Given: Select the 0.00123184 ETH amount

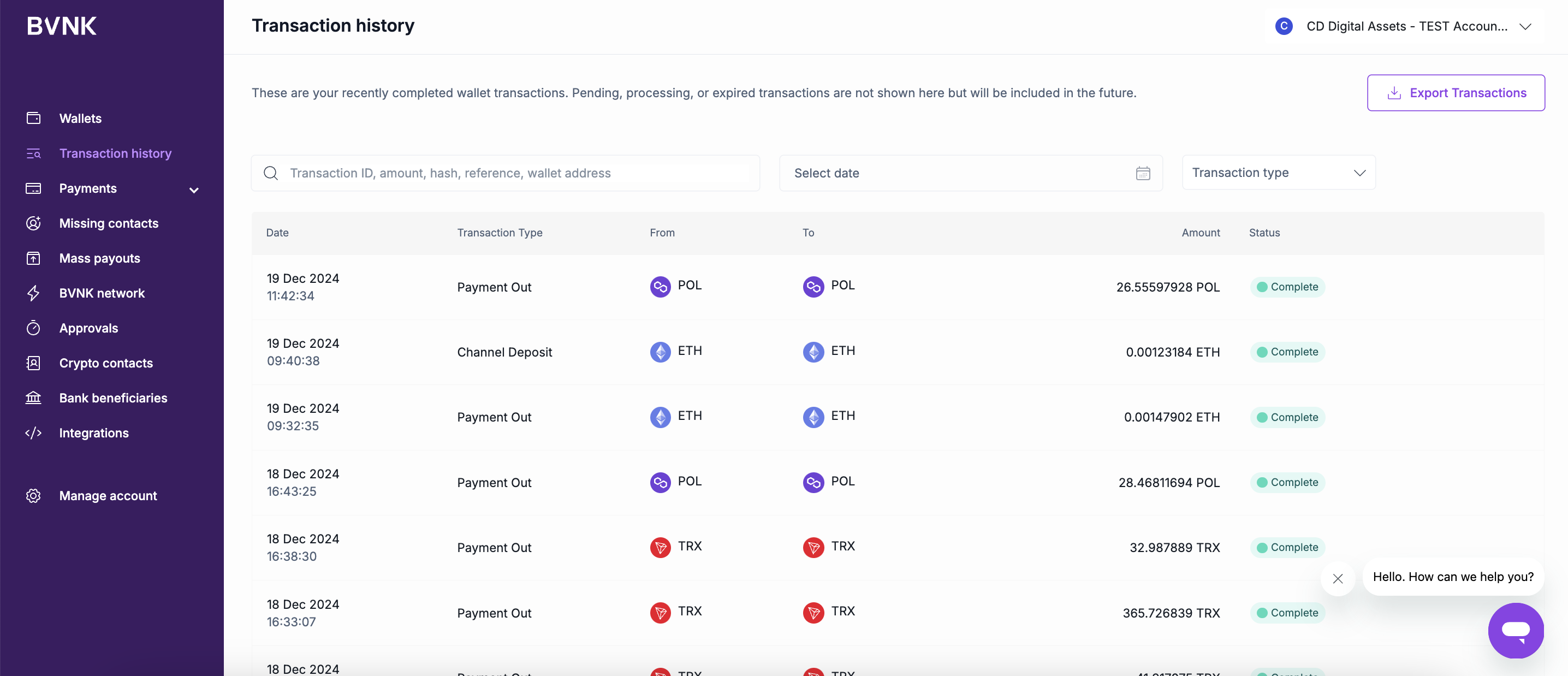Looking at the screenshot, I should tap(1172, 352).
